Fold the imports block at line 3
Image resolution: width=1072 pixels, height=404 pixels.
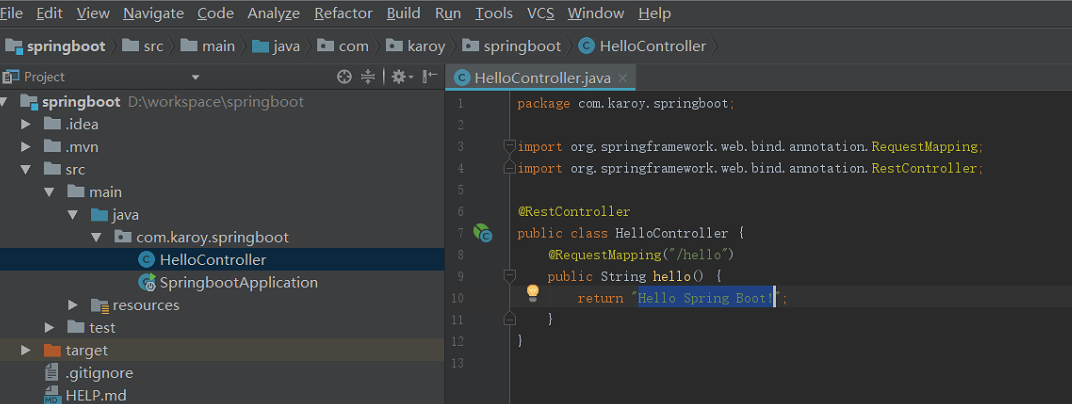[x=509, y=146]
